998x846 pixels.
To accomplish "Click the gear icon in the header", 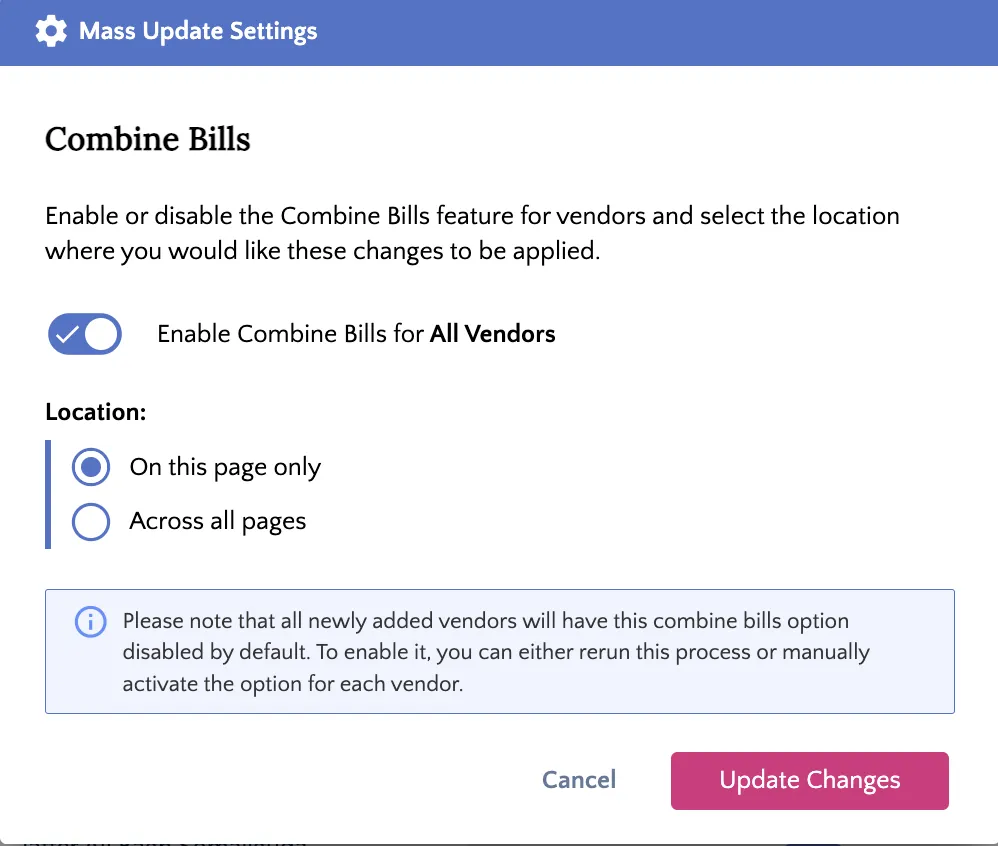I will 51,31.
